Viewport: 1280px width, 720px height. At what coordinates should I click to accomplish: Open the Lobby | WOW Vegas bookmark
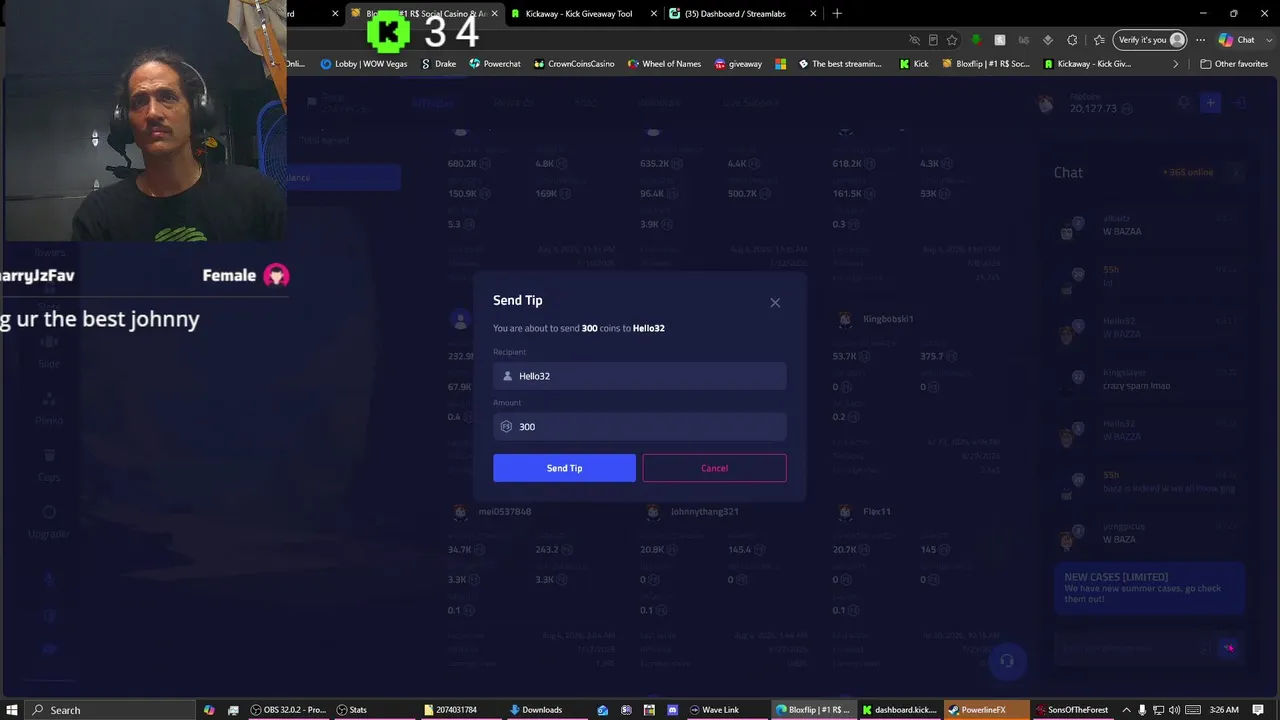pos(364,64)
